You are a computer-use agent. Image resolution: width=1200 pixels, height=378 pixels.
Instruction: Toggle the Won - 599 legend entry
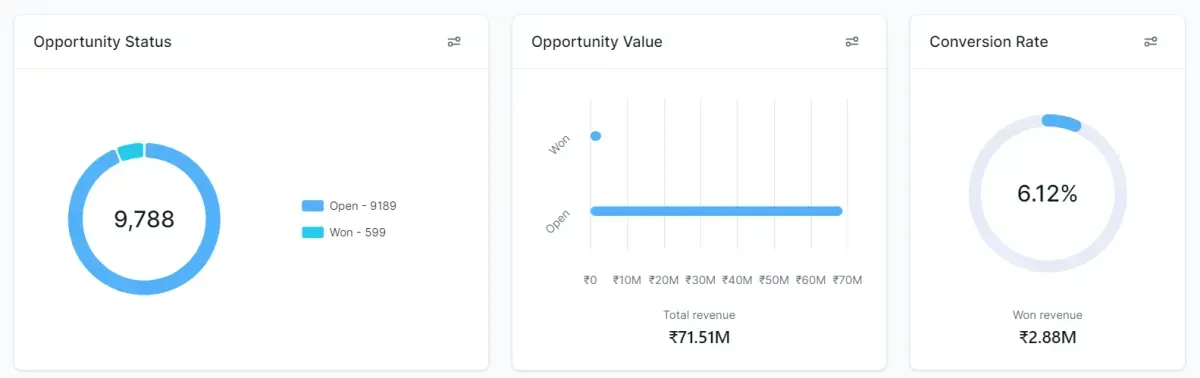pyautogui.click(x=343, y=232)
